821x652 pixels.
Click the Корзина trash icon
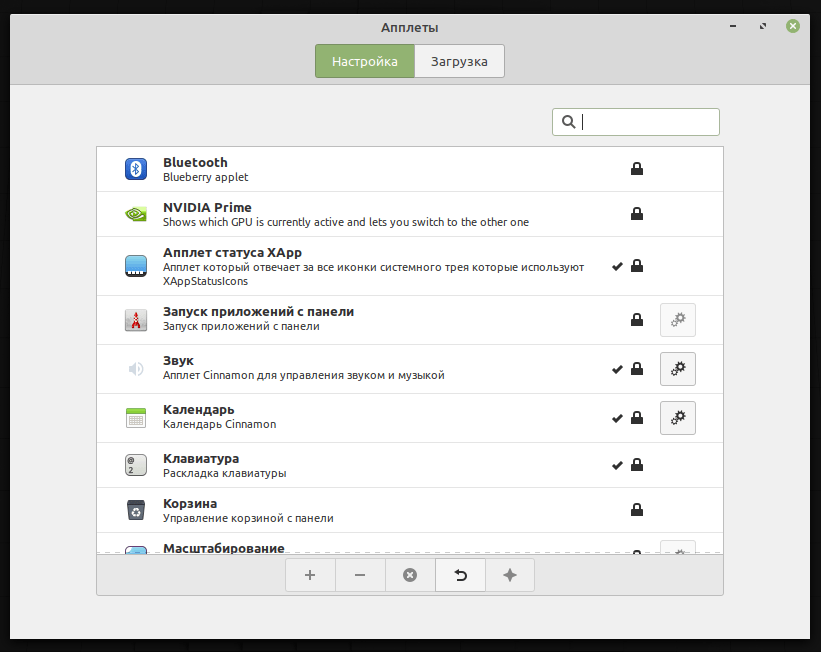[136, 510]
